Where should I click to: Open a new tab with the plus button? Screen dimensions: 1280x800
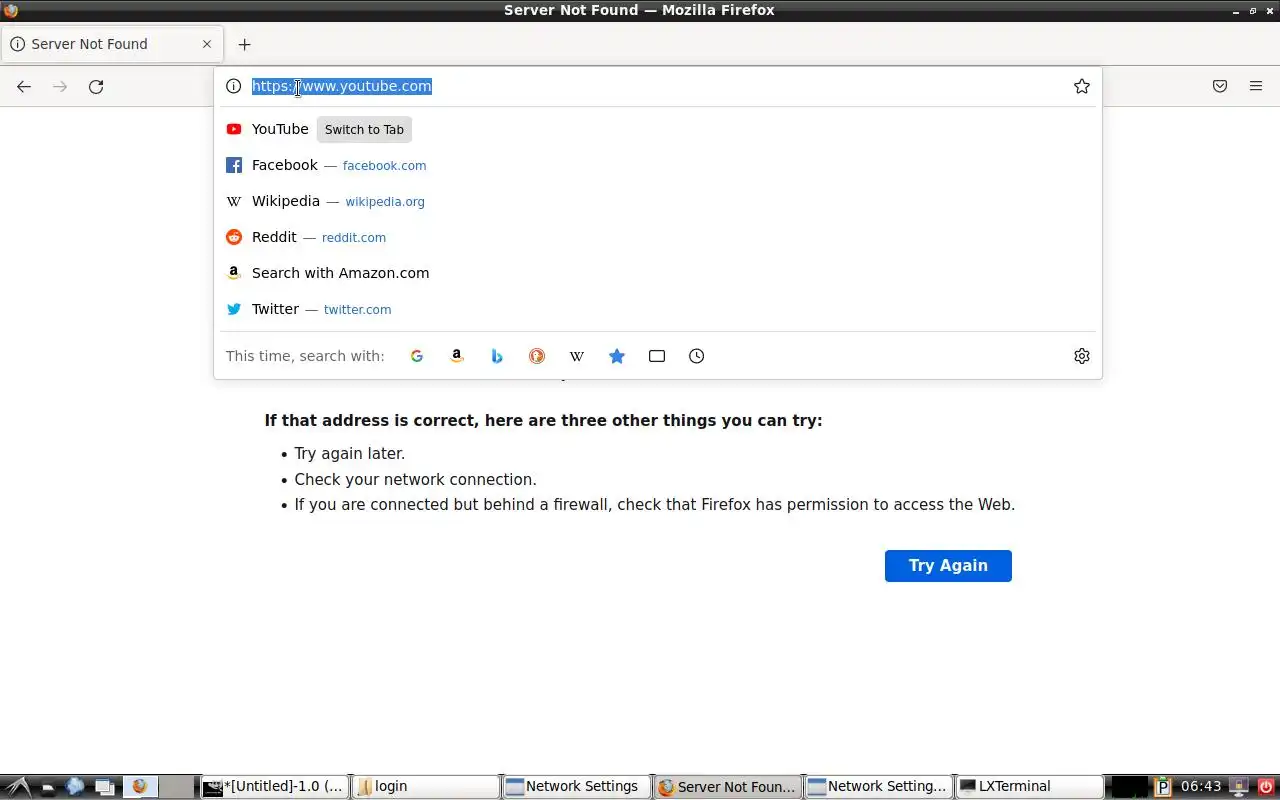coord(244,44)
